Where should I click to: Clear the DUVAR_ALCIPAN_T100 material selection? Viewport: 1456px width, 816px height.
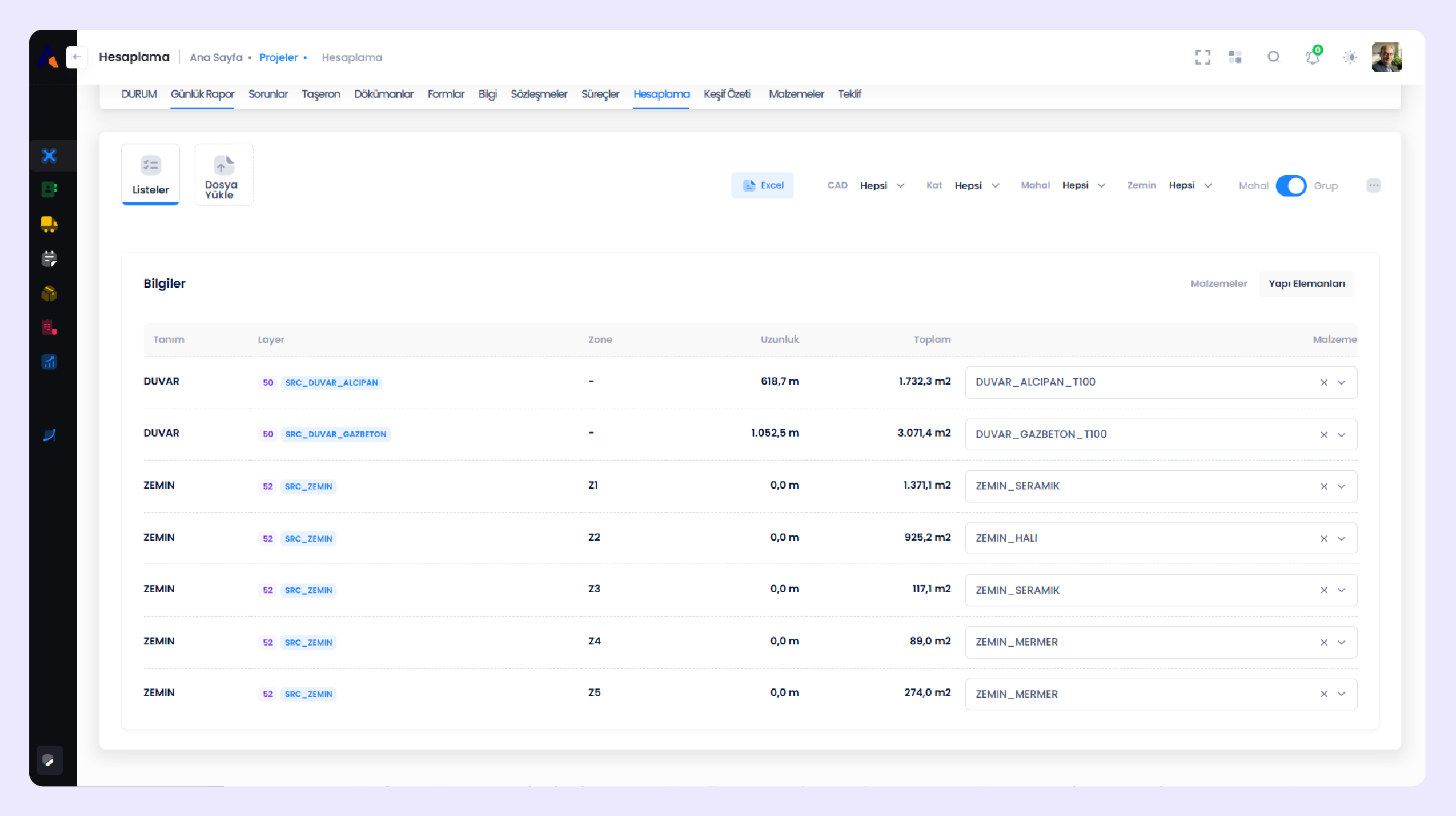(x=1324, y=382)
